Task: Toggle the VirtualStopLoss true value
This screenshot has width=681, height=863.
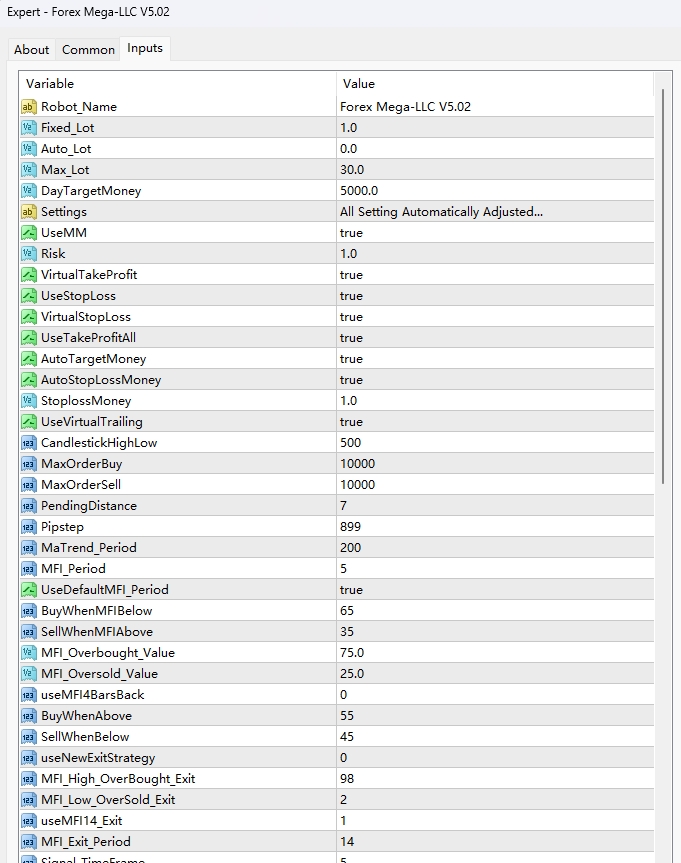Action: tap(351, 316)
